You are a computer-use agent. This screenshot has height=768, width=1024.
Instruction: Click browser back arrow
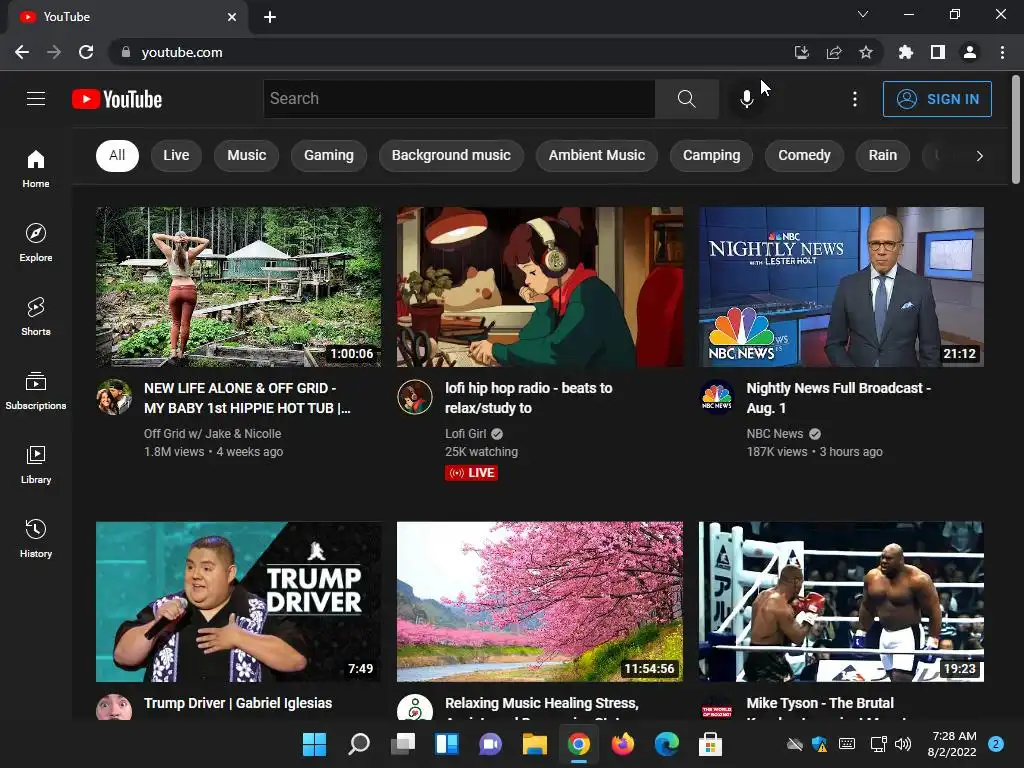click(x=22, y=52)
